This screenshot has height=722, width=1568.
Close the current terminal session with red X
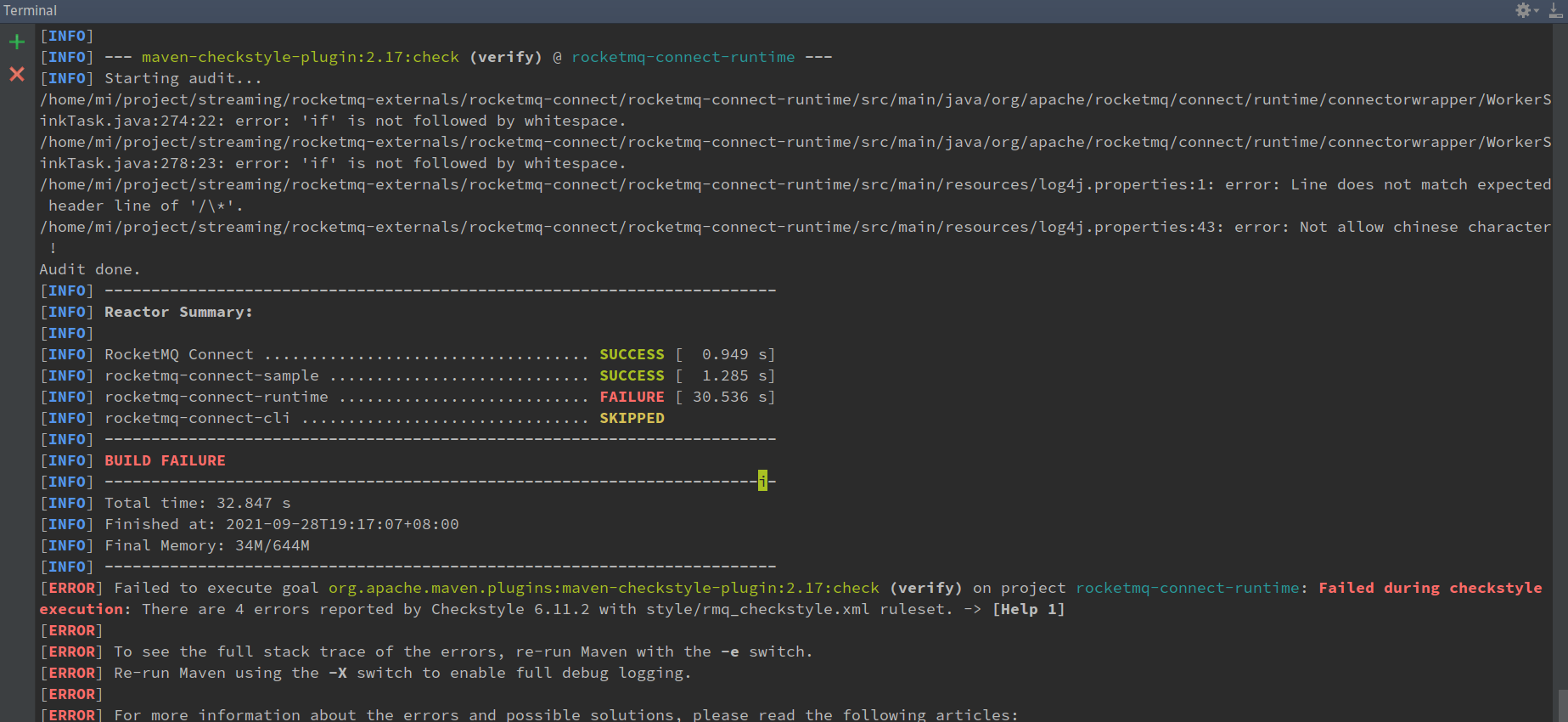pos(17,74)
